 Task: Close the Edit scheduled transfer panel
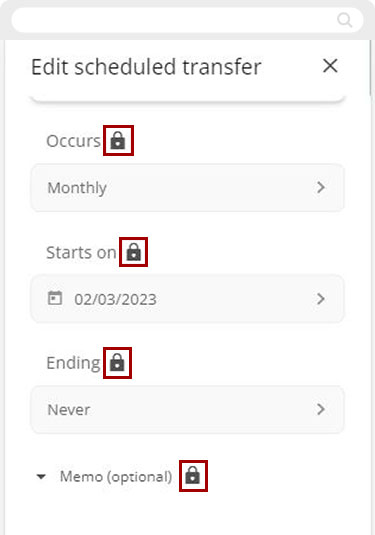coord(330,66)
